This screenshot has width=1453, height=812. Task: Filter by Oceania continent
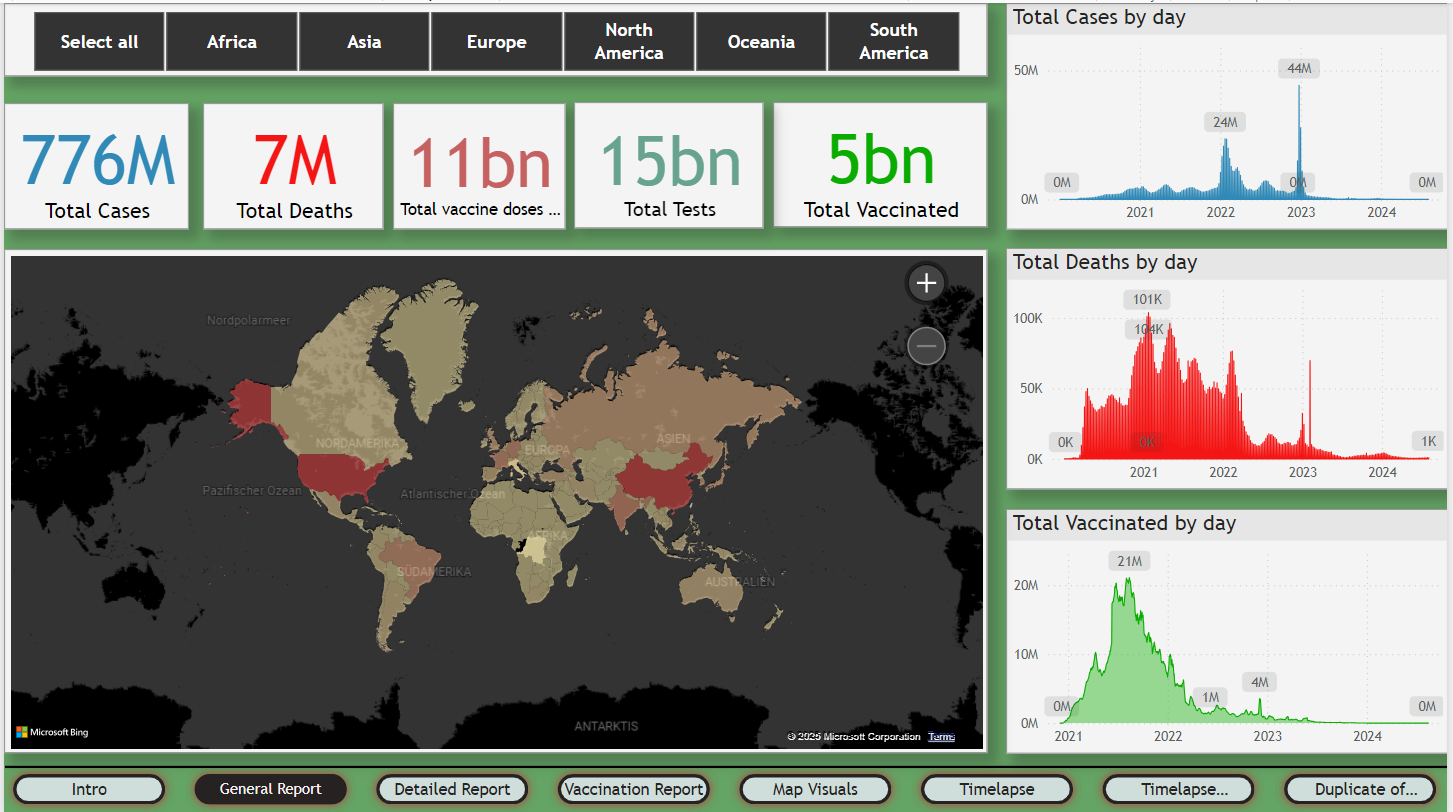tap(761, 42)
